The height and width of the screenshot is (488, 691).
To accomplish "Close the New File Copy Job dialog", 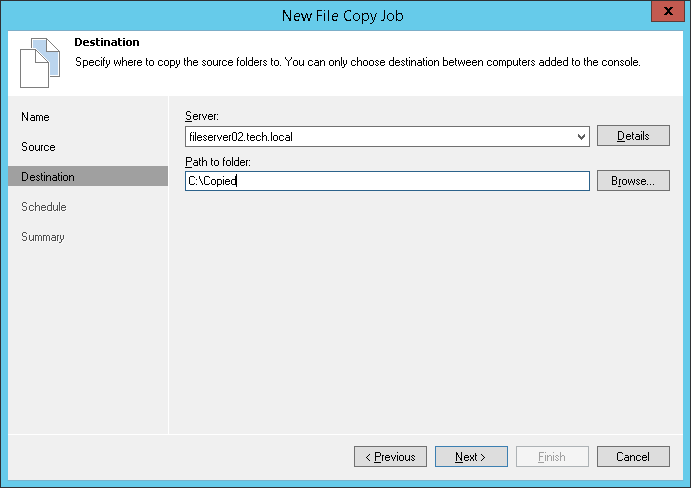I will (667, 11).
